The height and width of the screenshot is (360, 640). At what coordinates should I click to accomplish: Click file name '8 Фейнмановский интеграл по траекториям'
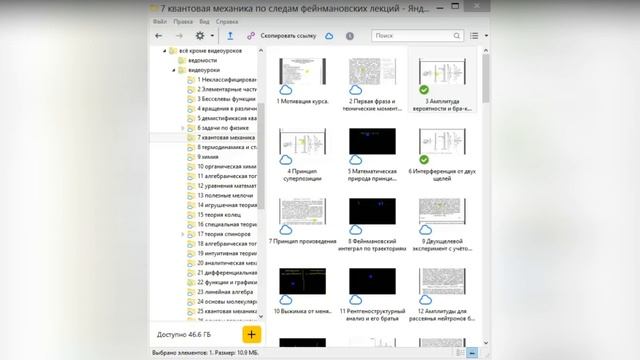(x=372, y=245)
